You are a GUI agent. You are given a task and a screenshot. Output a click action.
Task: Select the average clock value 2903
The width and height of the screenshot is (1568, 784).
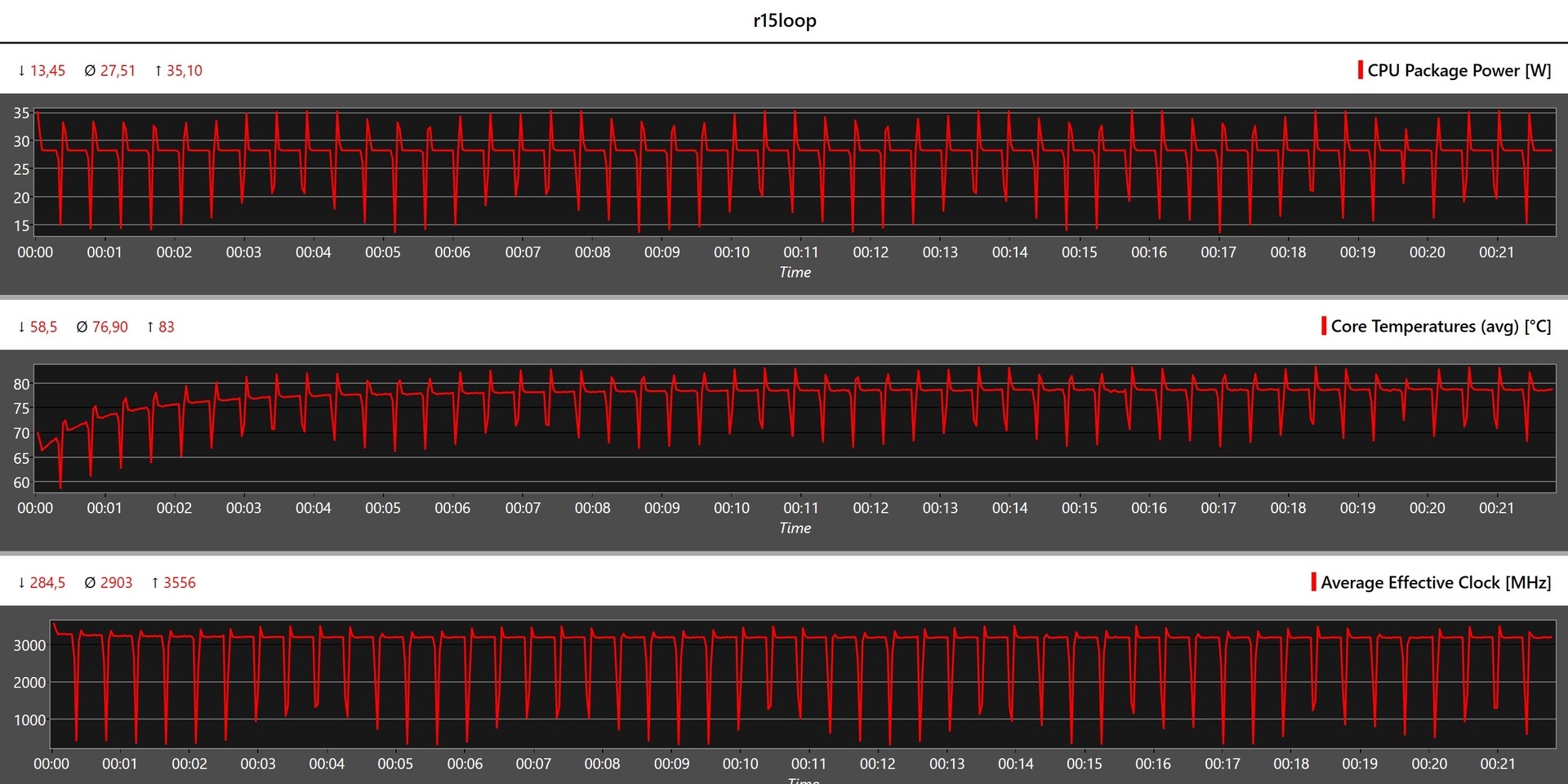tap(116, 583)
